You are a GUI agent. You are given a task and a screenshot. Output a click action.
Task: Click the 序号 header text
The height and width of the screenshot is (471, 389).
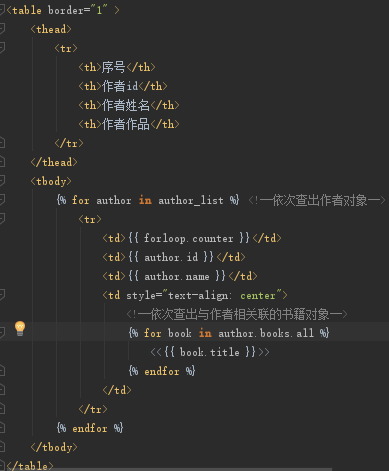click(x=114, y=67)
